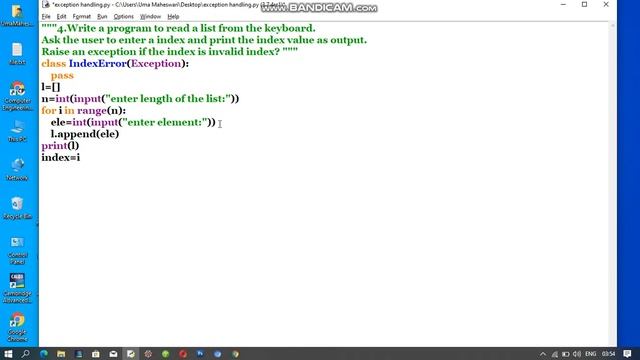The height and width of the screenshot is (360, 640).
Task: Open Microsoft Edge from taskbar
Action: click(x=44, y=353)
